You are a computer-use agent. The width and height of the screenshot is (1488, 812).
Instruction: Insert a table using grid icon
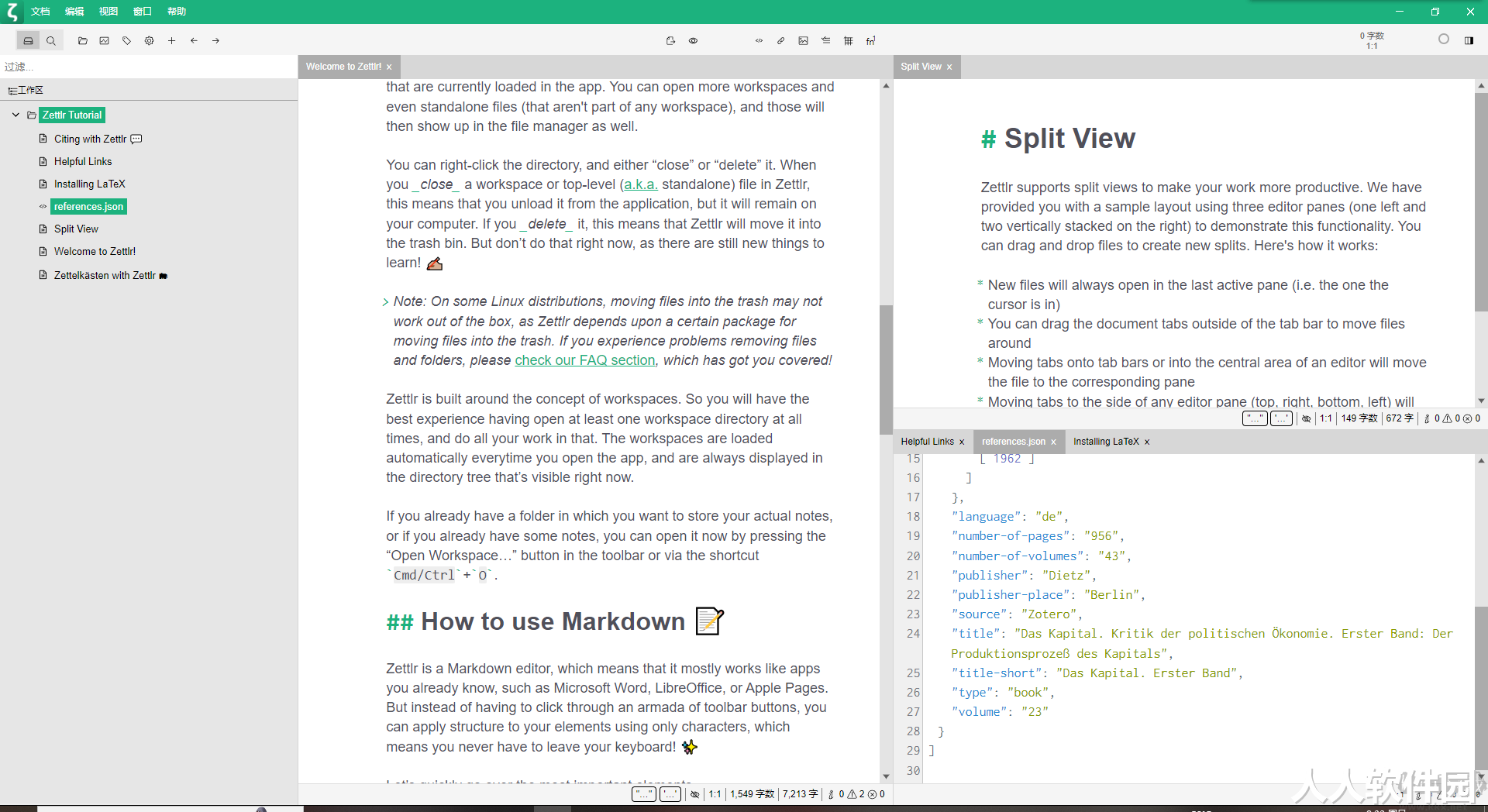[849, 41]
